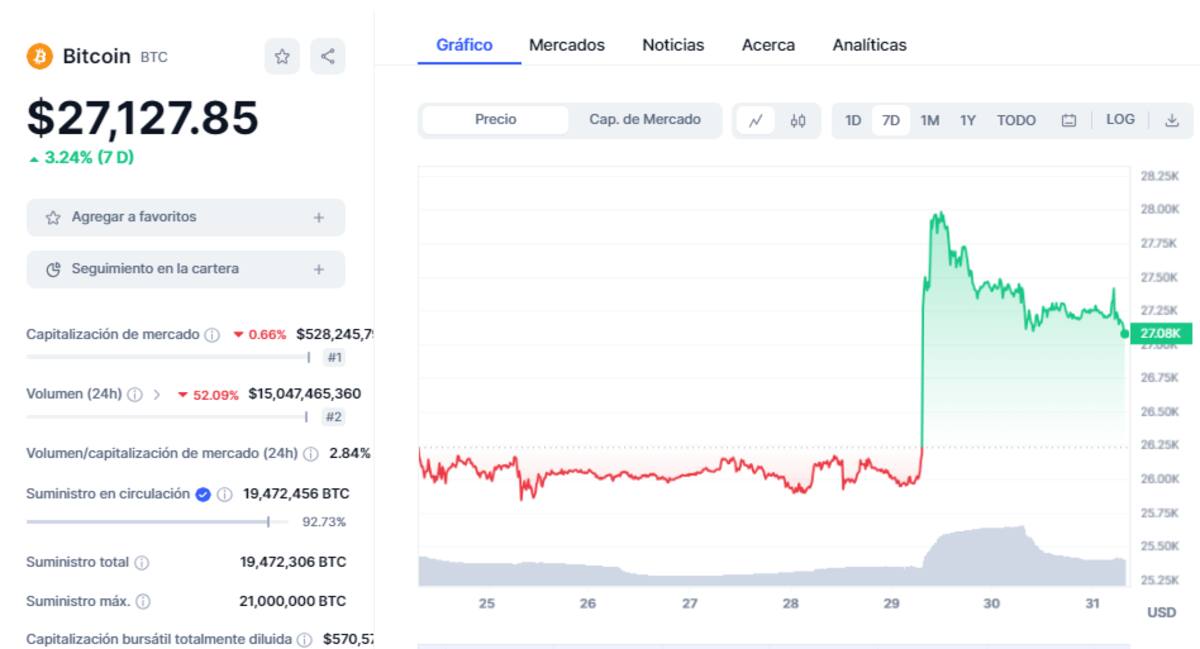Image resolution: width=1200 pixels, height=649 pixels.
Task: Open the calendar date range picker
Action: [1069, 120]
